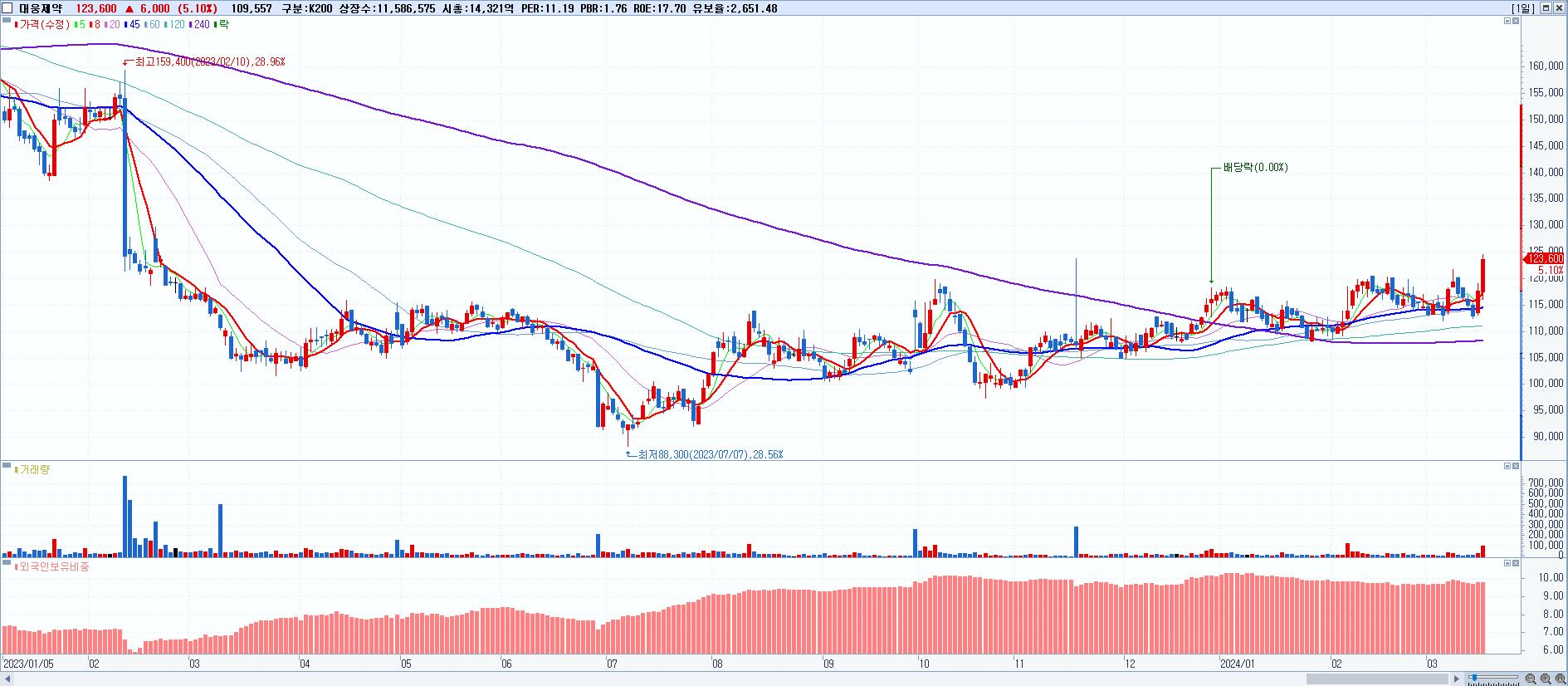Screen dimensions: 1568x686
Task: Click the 시총:14,321억 header value
Action: pyautogui.click(x=476, y=8)
